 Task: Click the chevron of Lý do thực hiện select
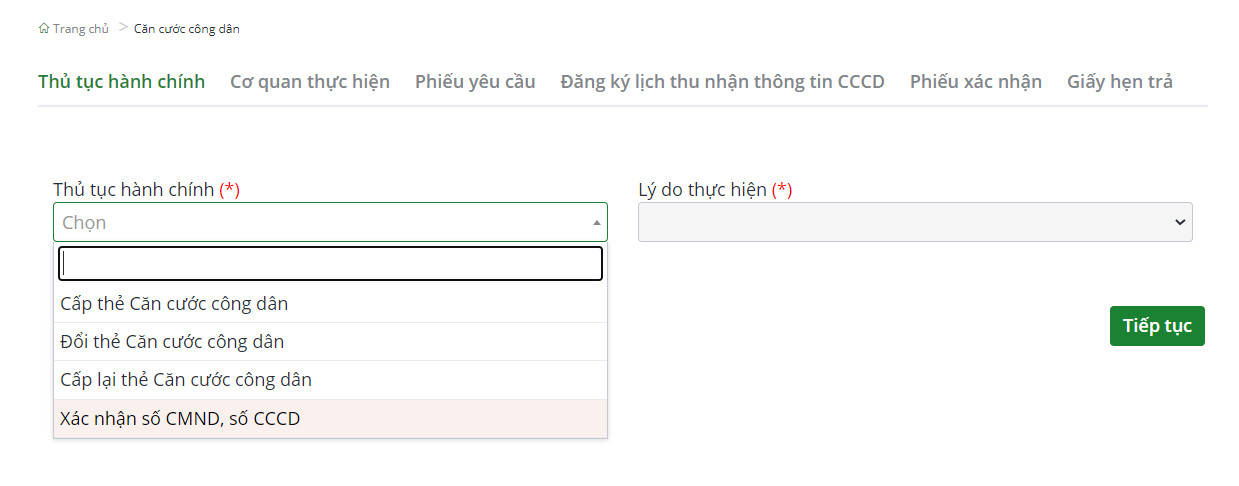pyautogui.click(x=1180, y=223)
